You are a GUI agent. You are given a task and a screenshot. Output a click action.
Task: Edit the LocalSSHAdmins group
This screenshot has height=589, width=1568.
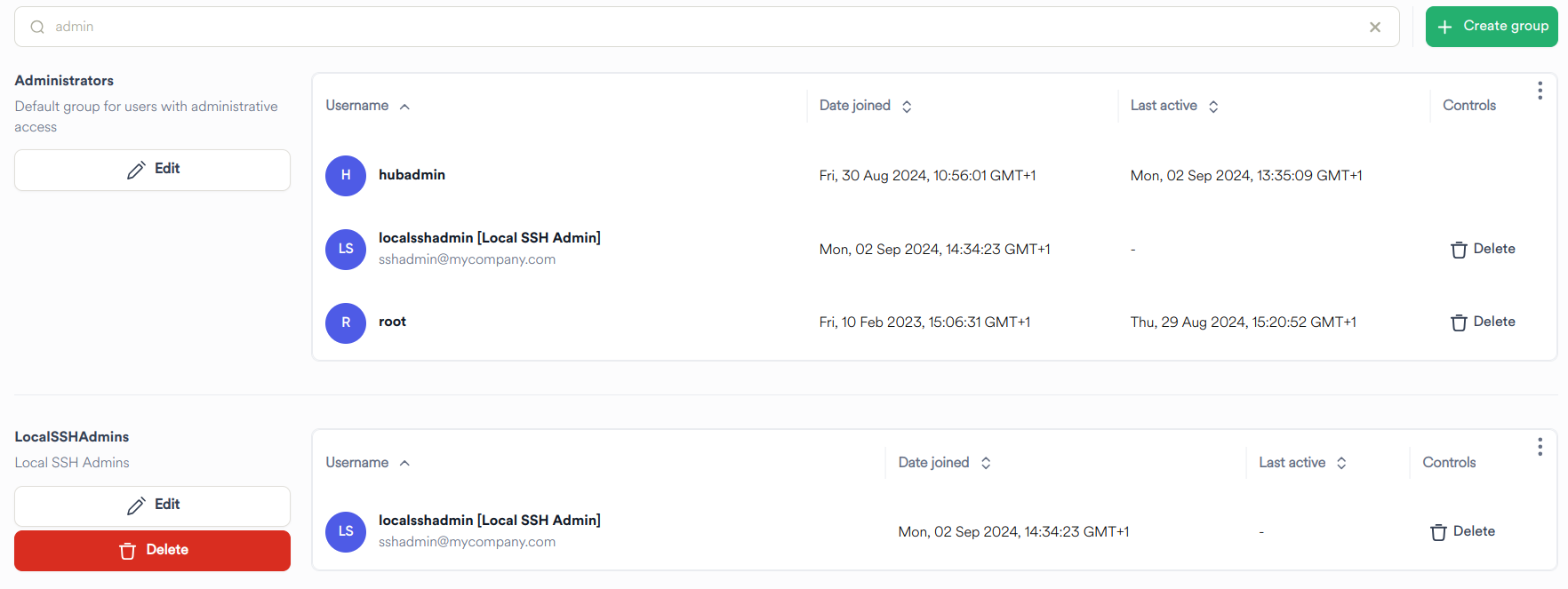click(152, 505)
